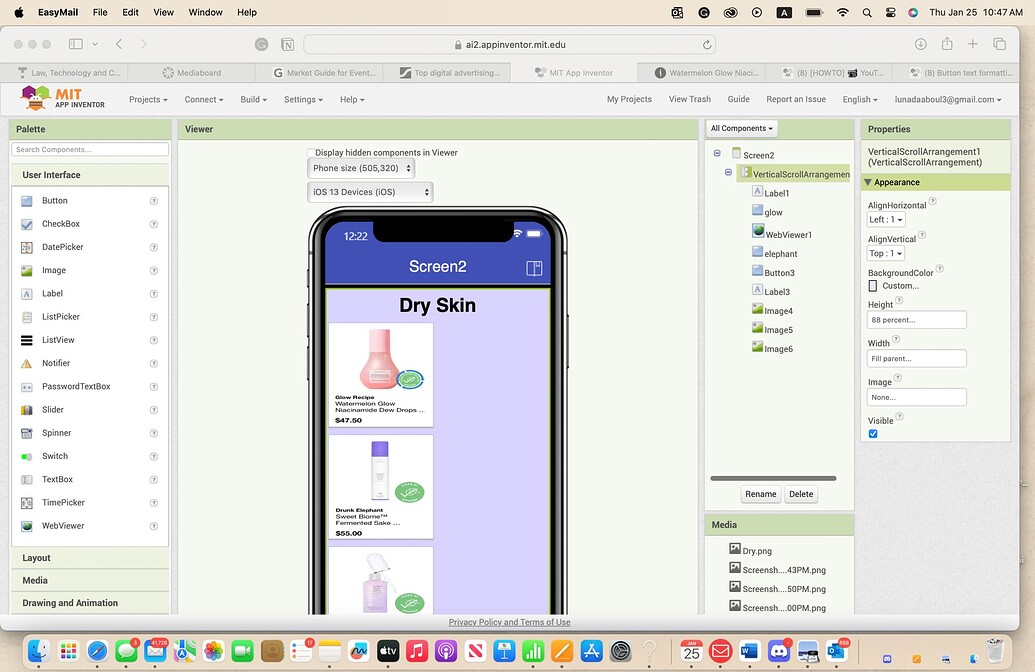Click the Safari reload page icon
Image resolution: width=1035 pixels, height=672 pixels.
coord(707,44)
